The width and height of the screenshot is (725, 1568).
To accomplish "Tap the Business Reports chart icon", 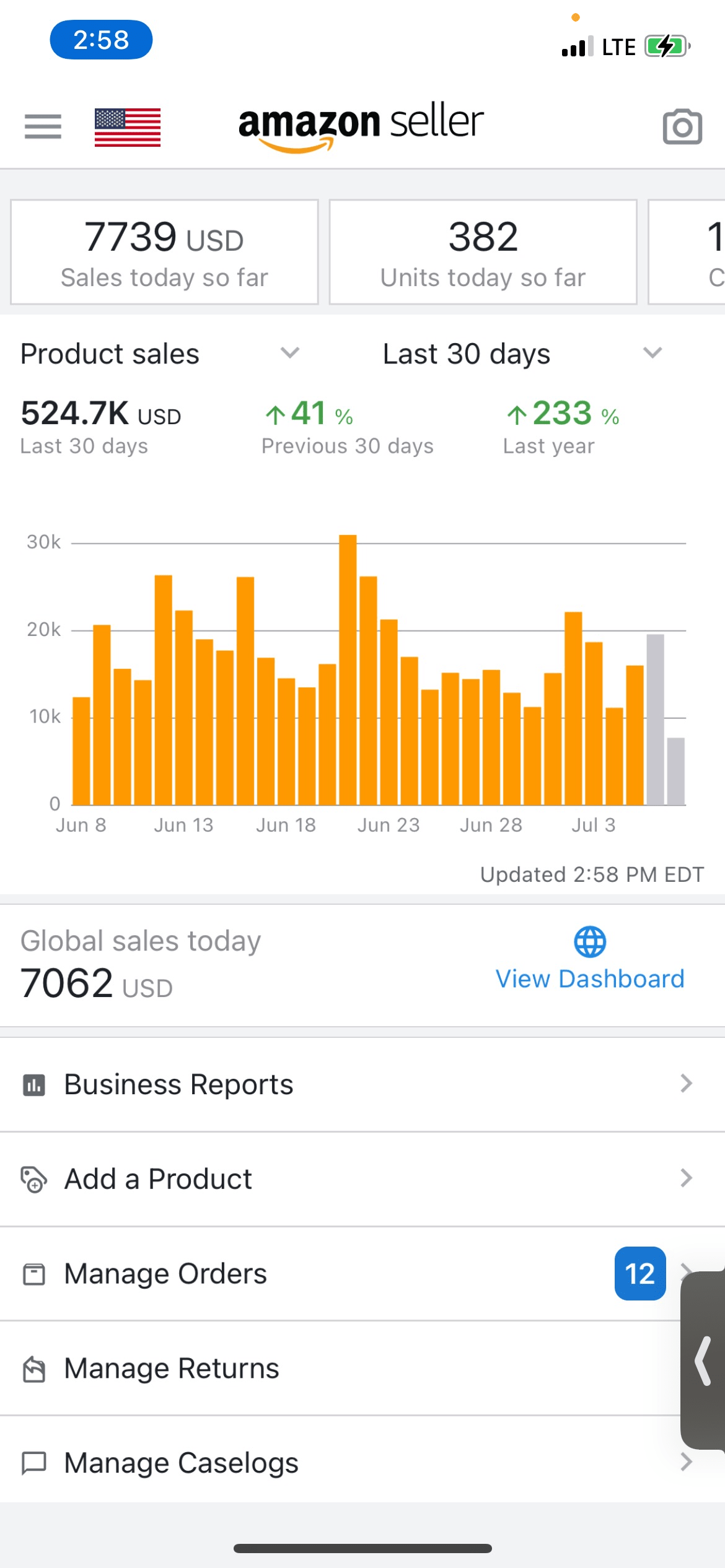I will pos(34,1085).
